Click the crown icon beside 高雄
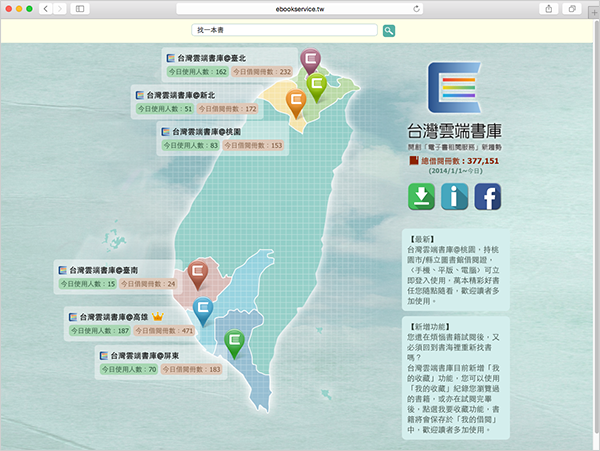Viewport: 600px width, 451px height. (158, 316)
